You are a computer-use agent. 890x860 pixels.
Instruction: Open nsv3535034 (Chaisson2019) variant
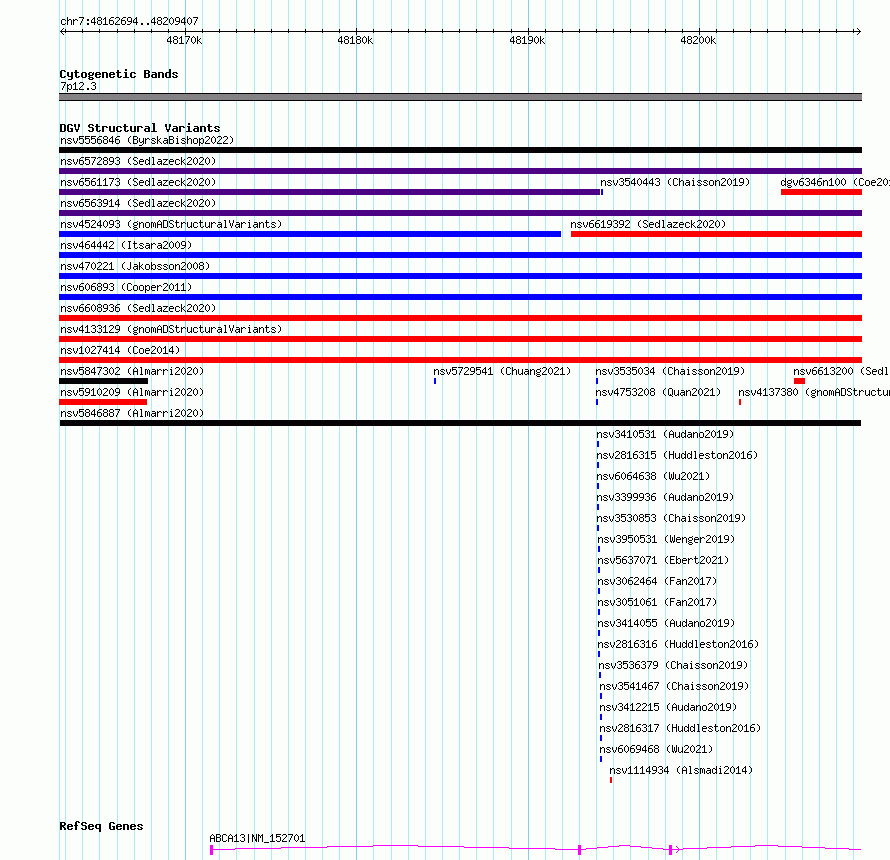tap(670, 371)
